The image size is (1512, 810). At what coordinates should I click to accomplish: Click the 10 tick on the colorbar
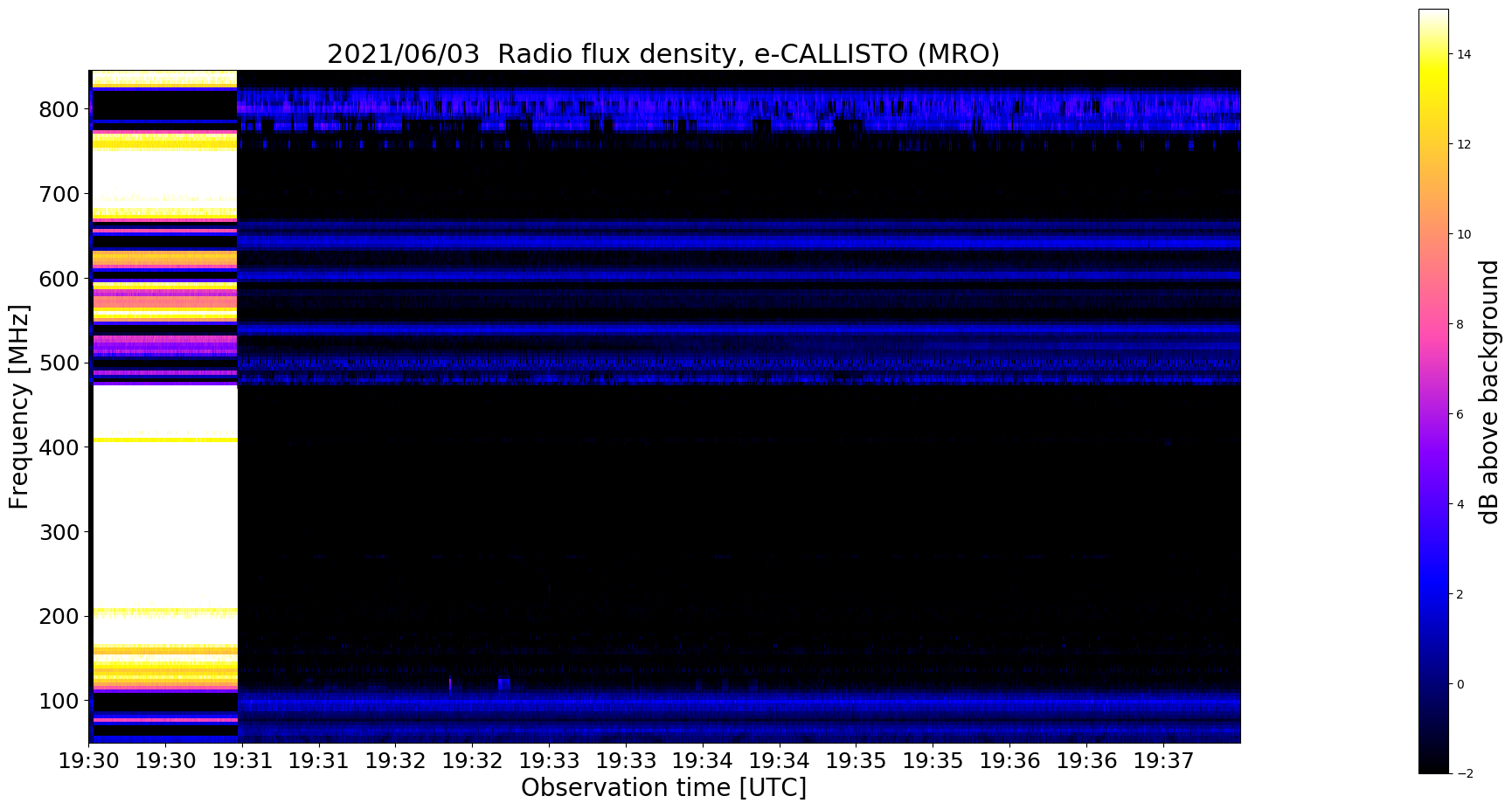pyautogui.click(x=1464, y=234)
